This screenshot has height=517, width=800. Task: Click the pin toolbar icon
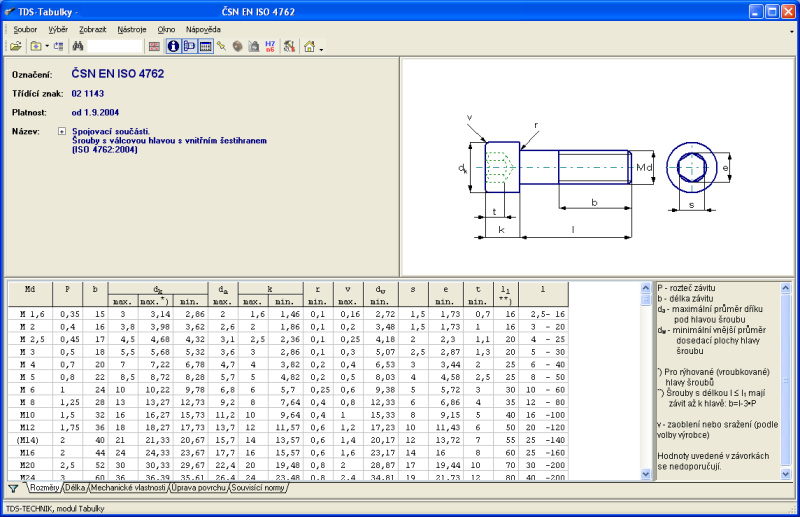click(x=221, y=46)
